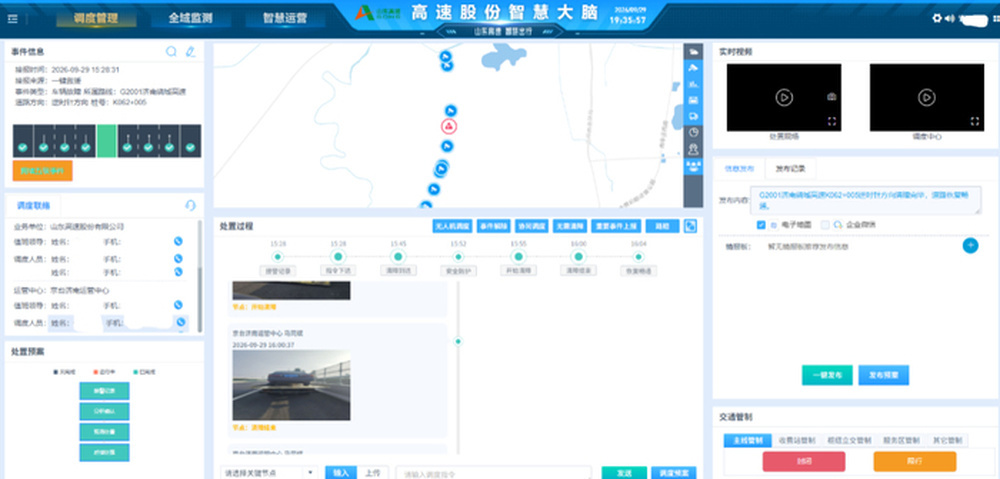Switch to the 输入 mode tab

coord(341,473)
